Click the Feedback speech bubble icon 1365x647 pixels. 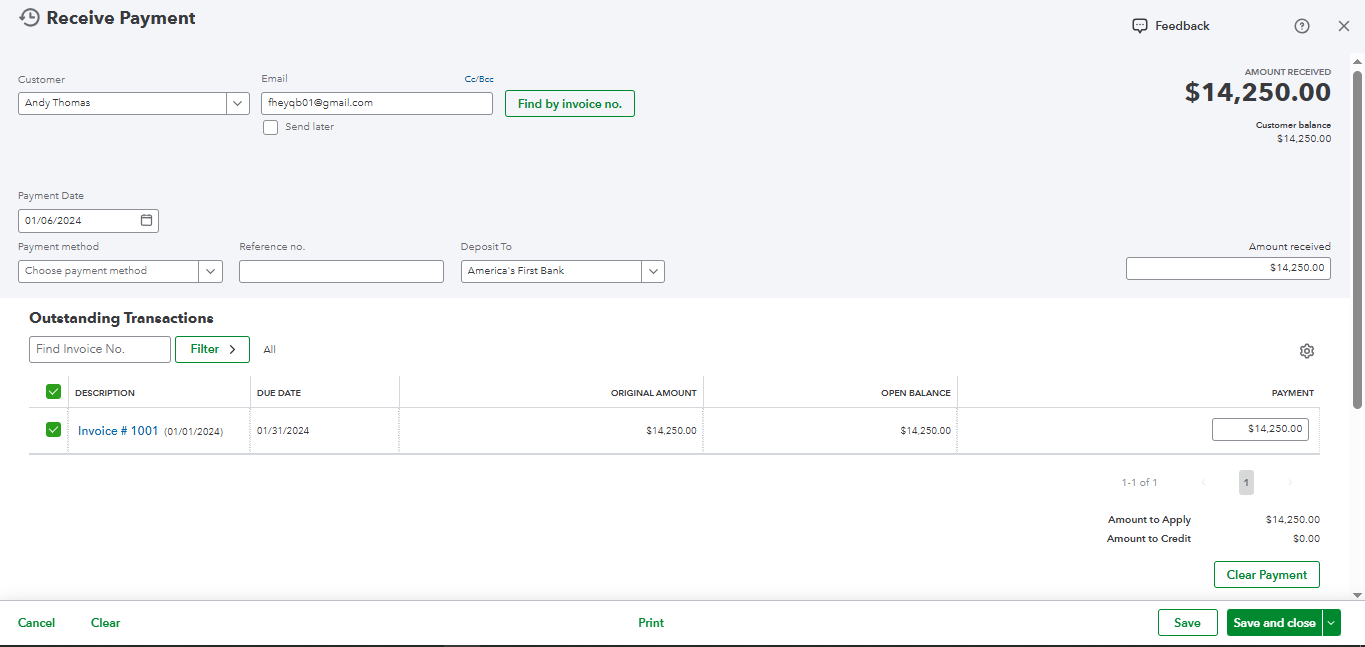pyautogui.click(x=1139, y=26)
